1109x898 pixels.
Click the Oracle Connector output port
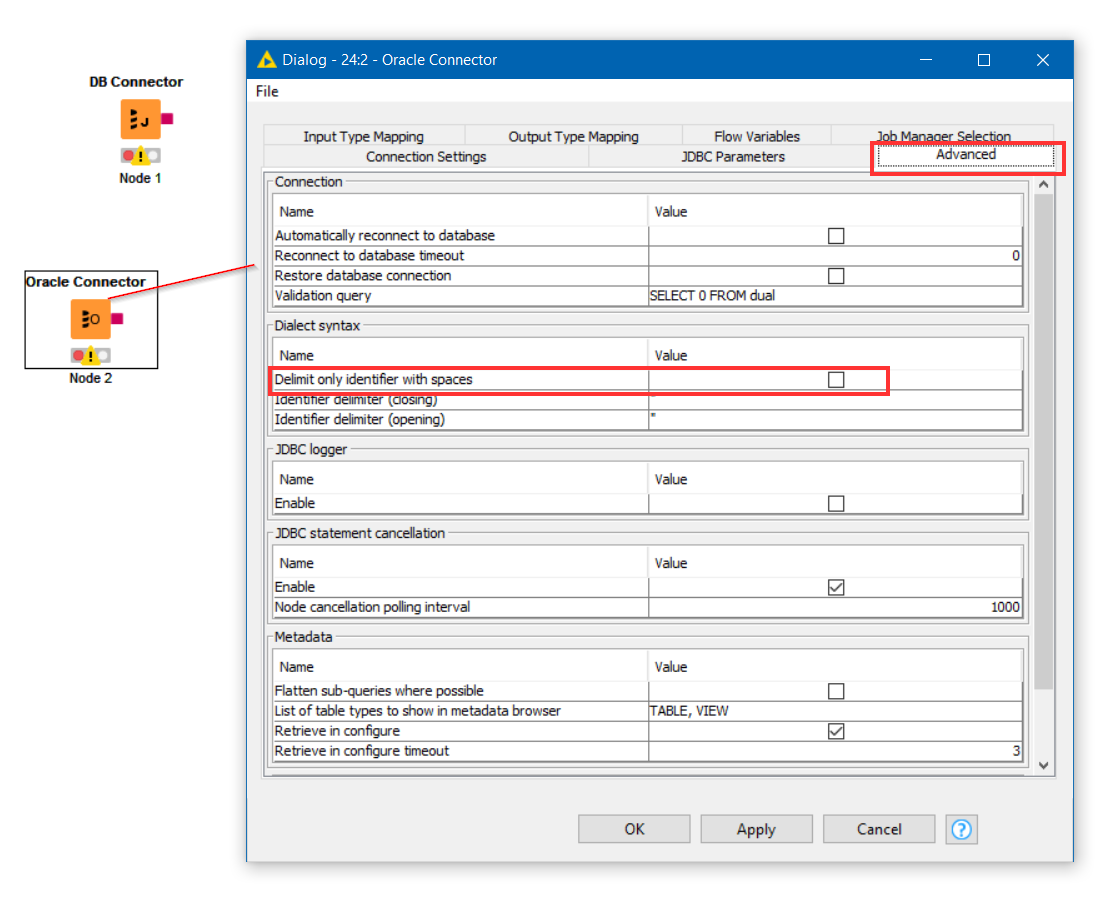coord(117,319)
